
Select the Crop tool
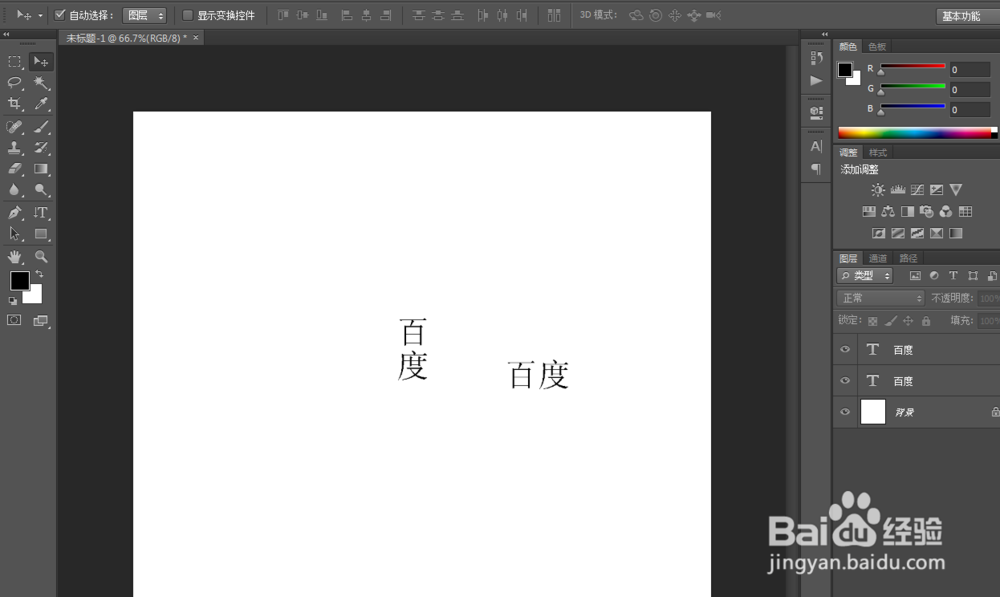coord(15,104)
